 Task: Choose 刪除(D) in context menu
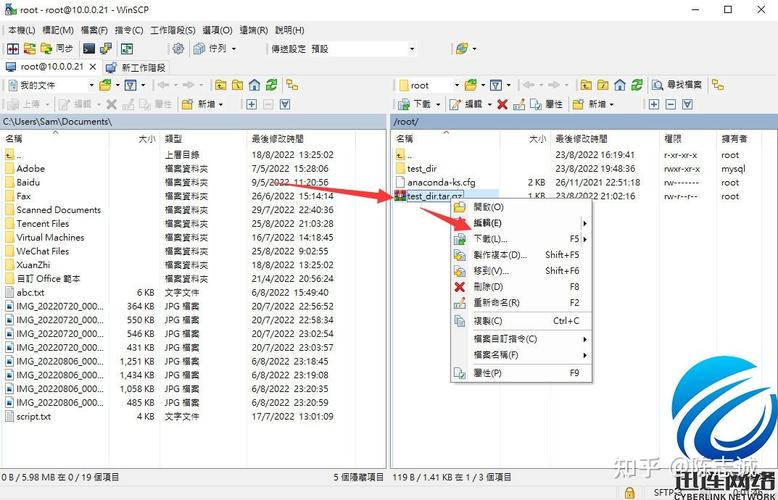[521, 287]
